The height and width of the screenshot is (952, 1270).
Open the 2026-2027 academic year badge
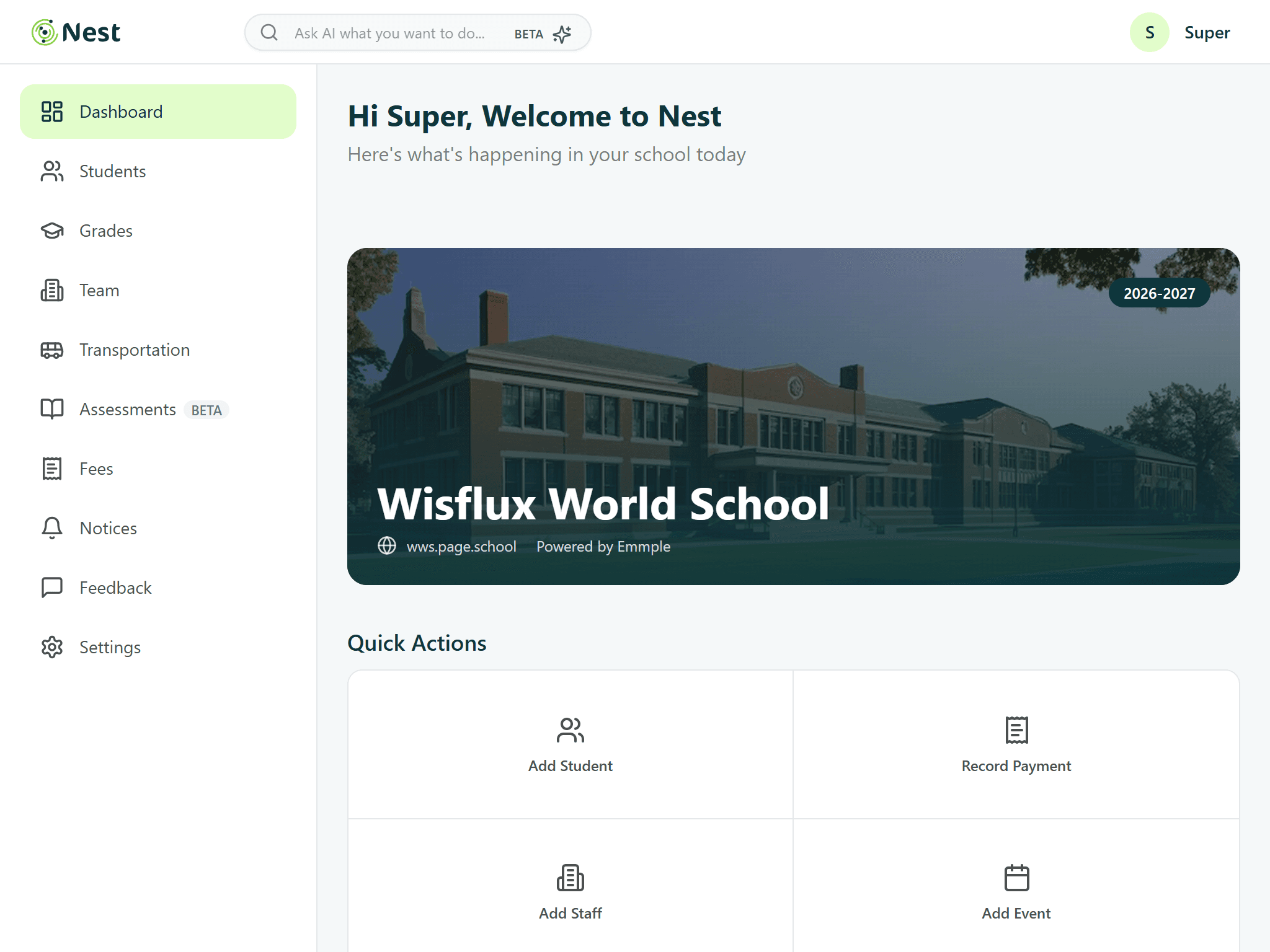pos(1160,293)
